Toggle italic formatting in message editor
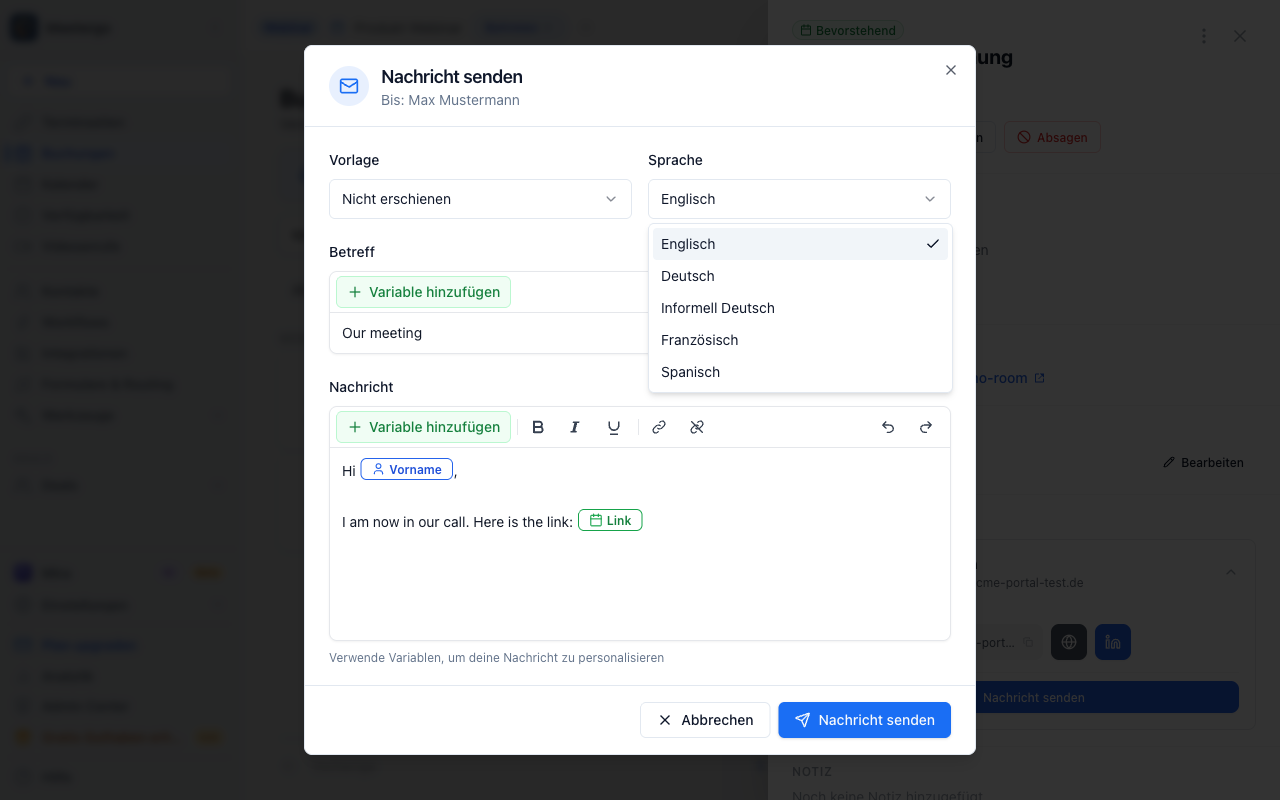 [x=575, y=427]
